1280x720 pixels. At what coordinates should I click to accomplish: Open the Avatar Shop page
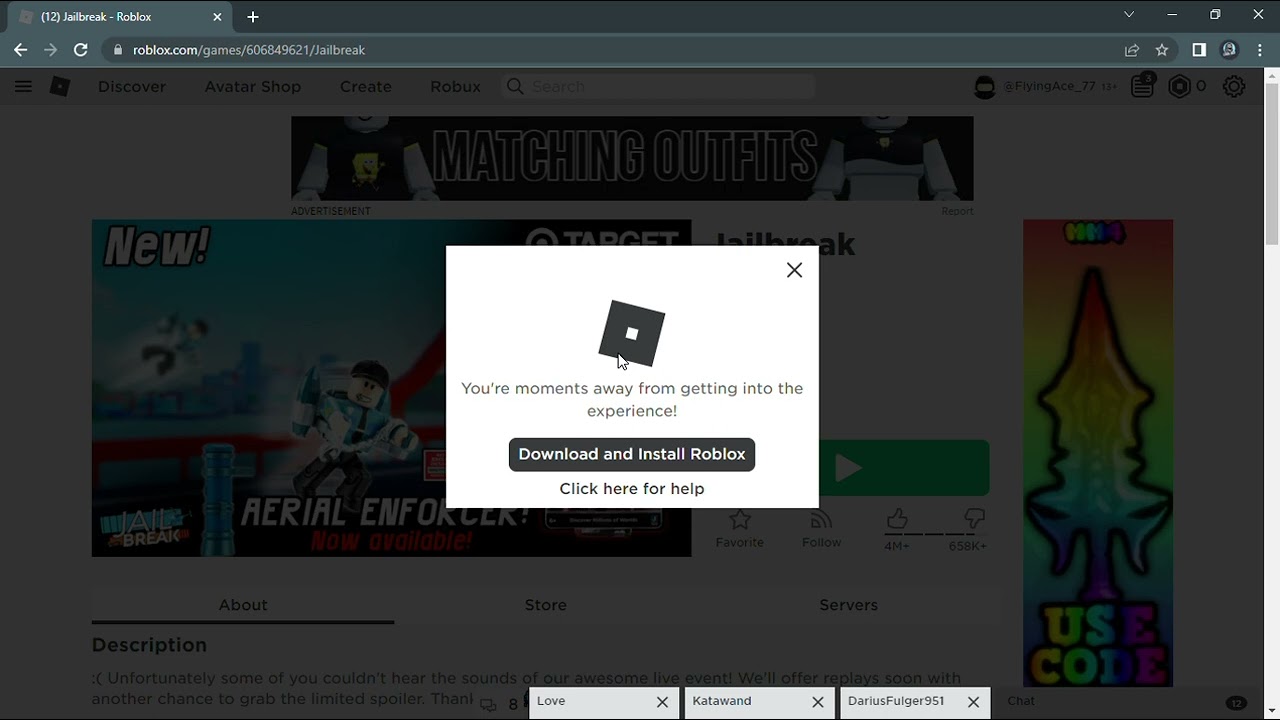(x=253, y=87)
